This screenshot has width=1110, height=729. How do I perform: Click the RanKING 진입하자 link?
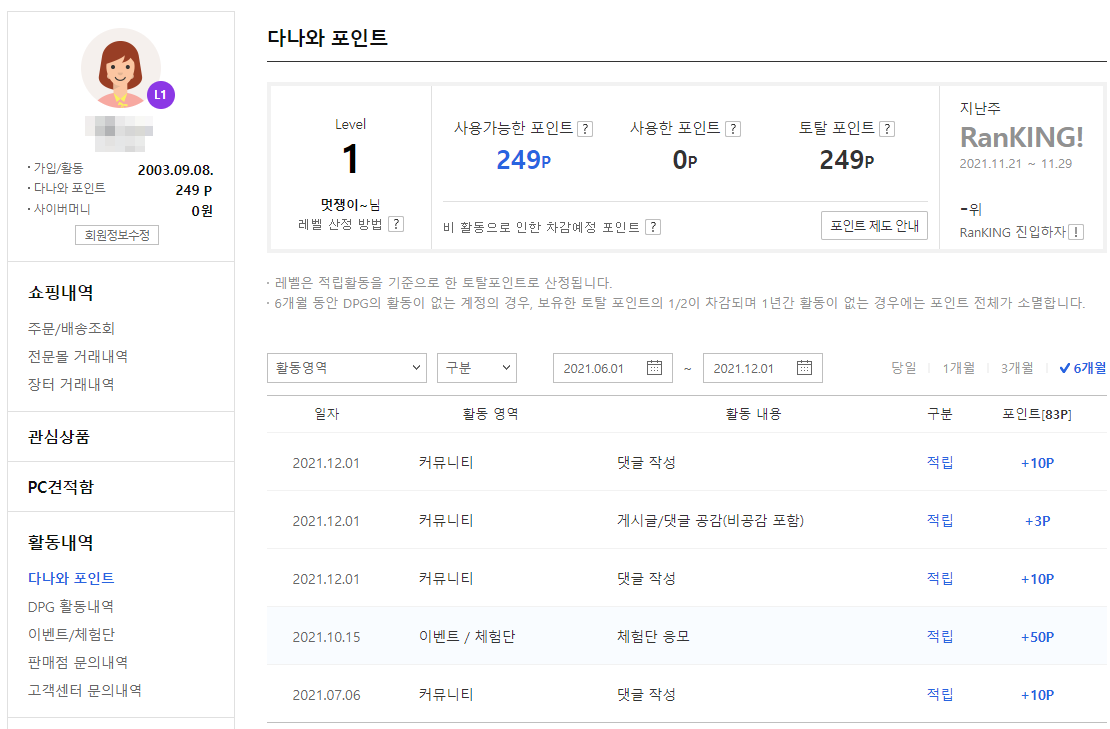pyautogui.click(x=1012, y=232)
